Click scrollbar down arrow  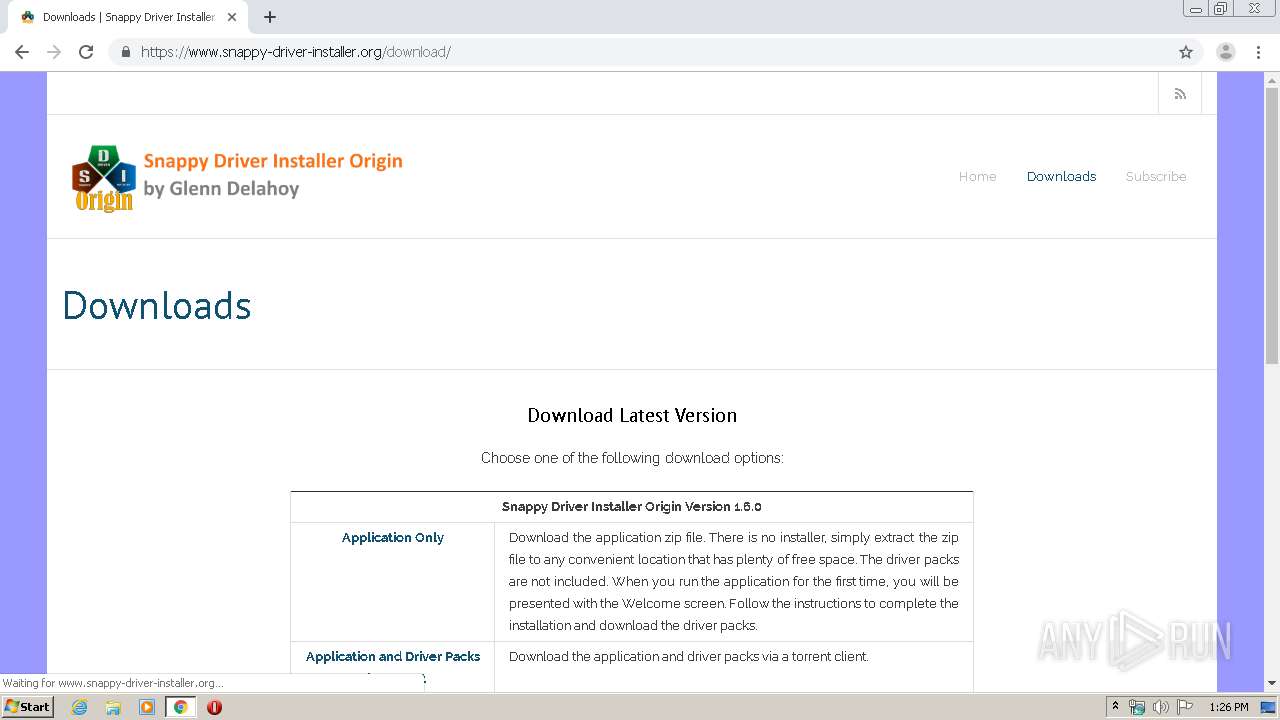click(1272, 683)
